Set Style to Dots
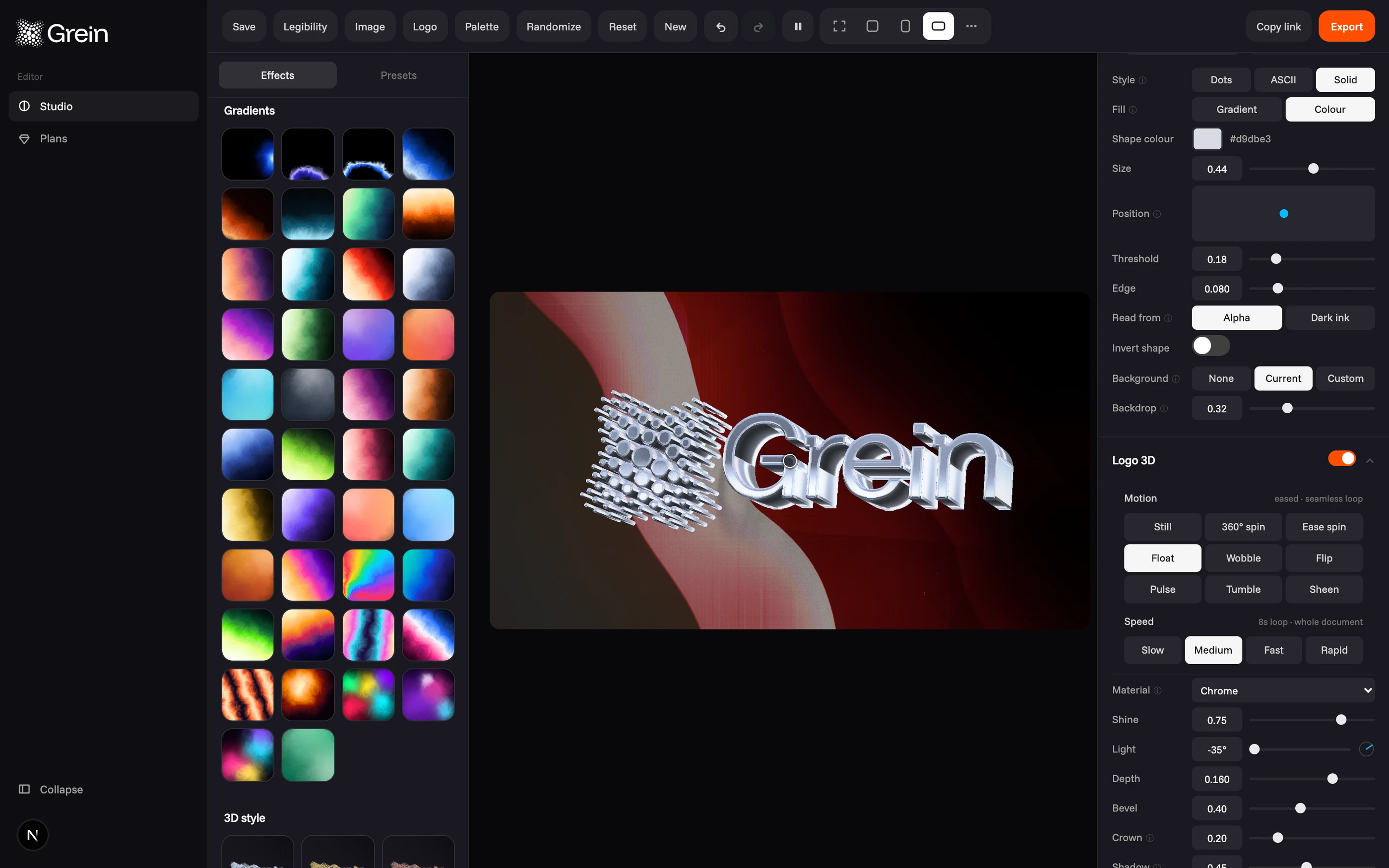 click(1221, 80)
